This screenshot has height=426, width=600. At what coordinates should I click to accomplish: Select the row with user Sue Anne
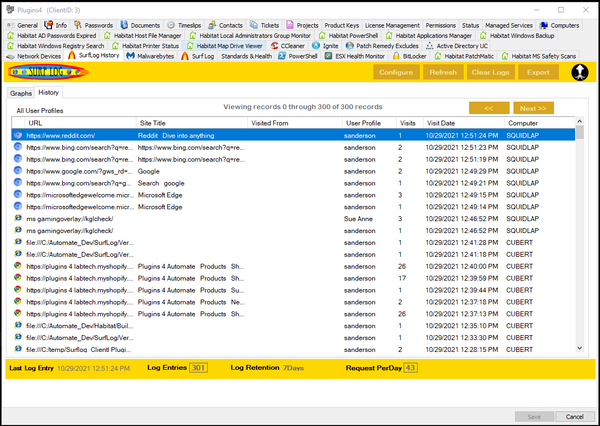[x=293, y=219]
